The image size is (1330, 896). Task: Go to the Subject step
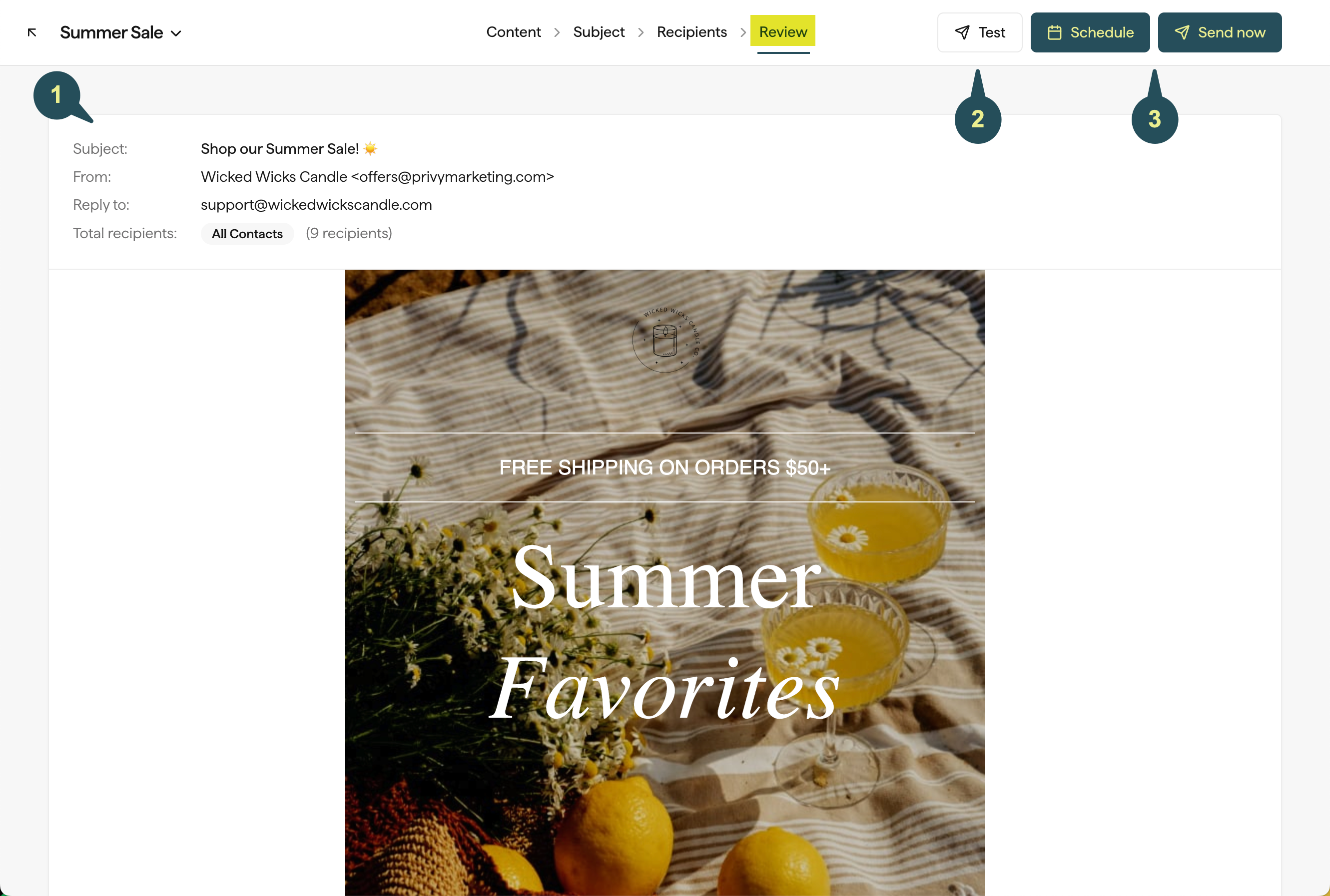(599, 32)
